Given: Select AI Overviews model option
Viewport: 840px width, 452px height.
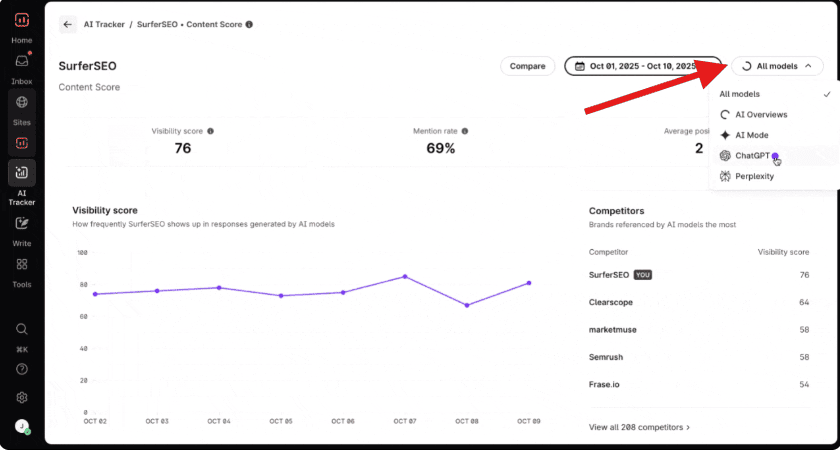Looking at the screenshot, I should pyautogui.click(x=774, y=115).
